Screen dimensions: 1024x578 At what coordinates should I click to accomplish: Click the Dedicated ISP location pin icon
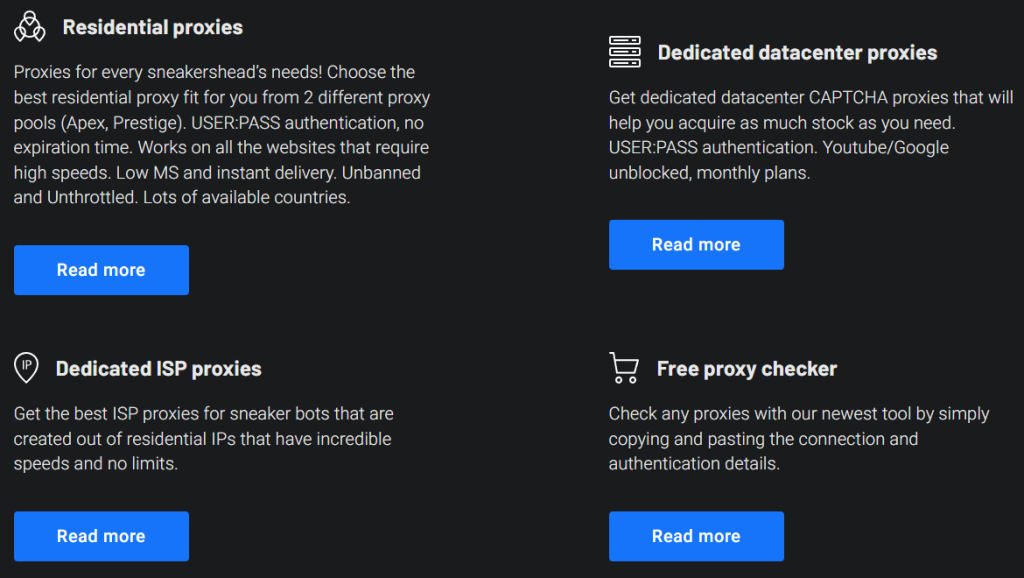click(x=26, y=368)
